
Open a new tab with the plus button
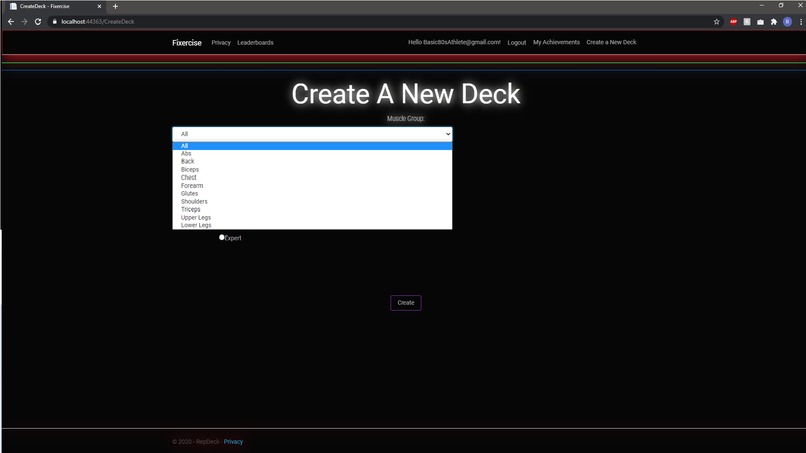tap(115, 6)
